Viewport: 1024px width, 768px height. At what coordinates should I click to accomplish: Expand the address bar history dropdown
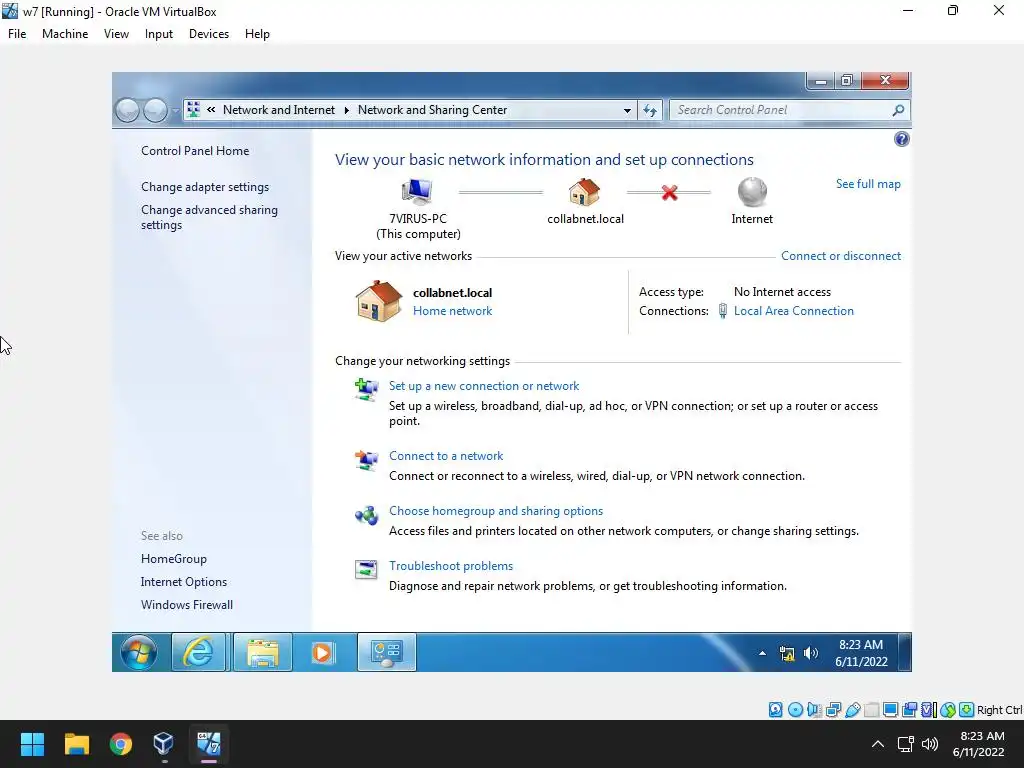tap(627, 110)
